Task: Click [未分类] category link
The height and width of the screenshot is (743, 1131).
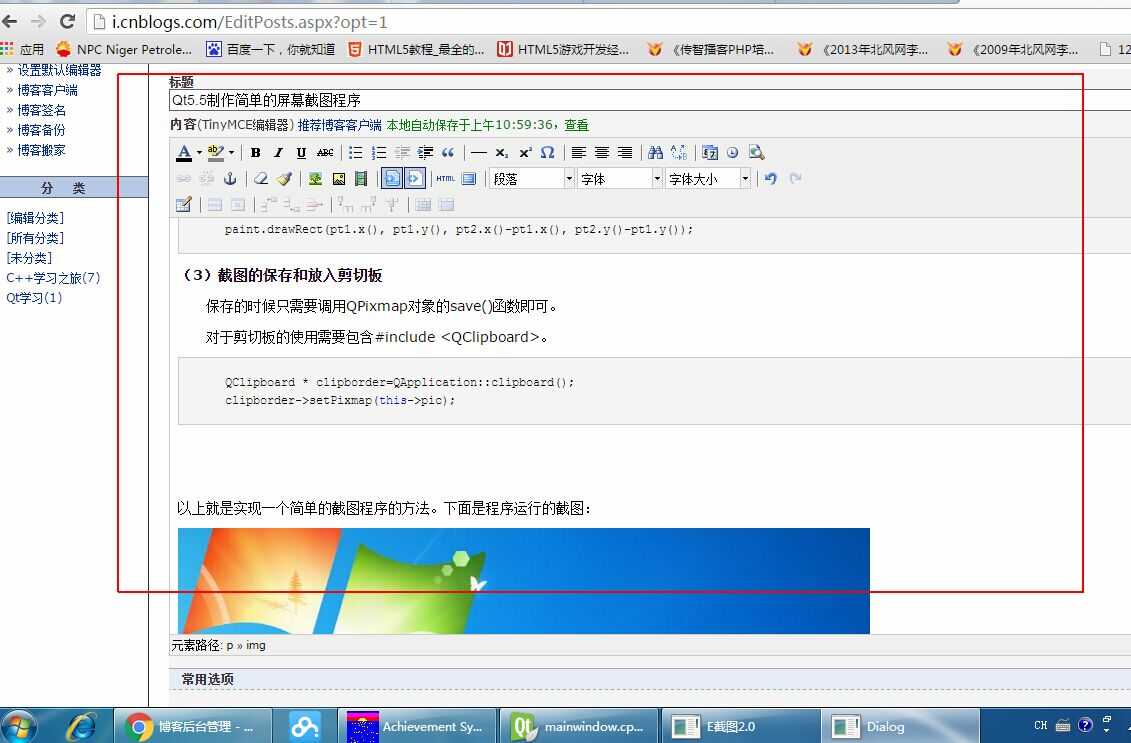Action: click(29, 258)
